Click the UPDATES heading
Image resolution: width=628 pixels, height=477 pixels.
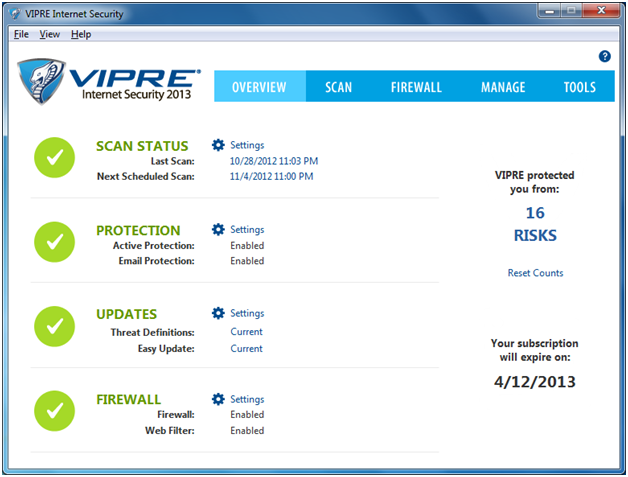coord(127,314)
